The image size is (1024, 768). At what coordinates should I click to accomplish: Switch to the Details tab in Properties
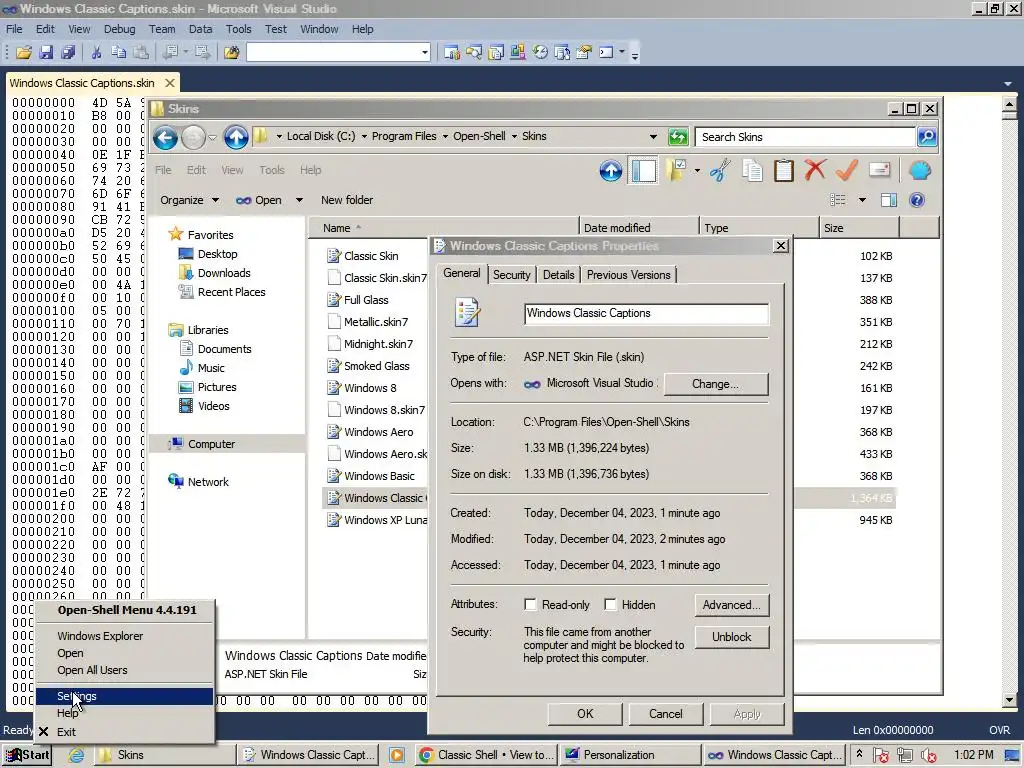tap(558, 275)
